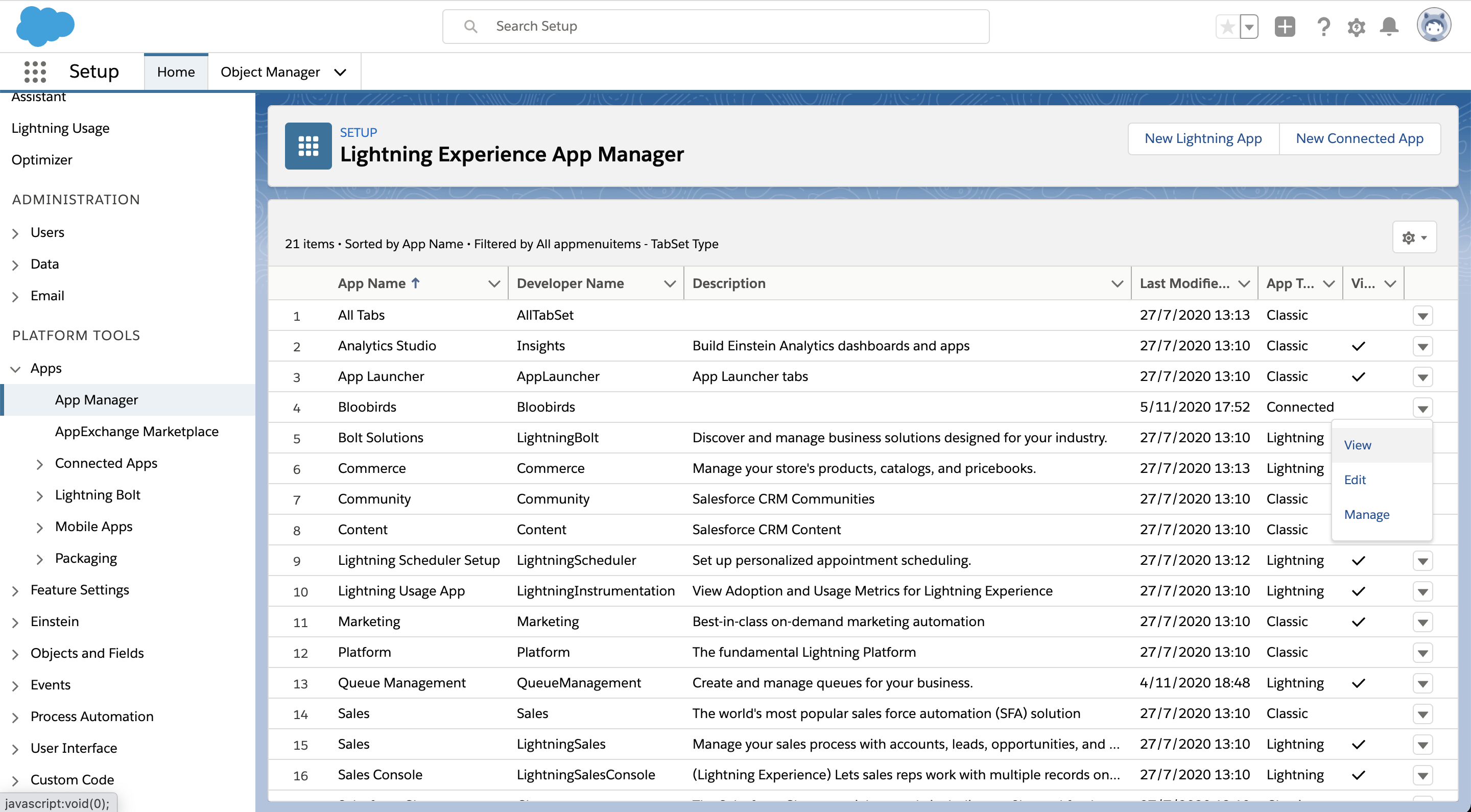Image resolution: width=1471 pixels, height=812 pixels.
Task: Open row actions for App Launcher
Action: (1422, 377)
